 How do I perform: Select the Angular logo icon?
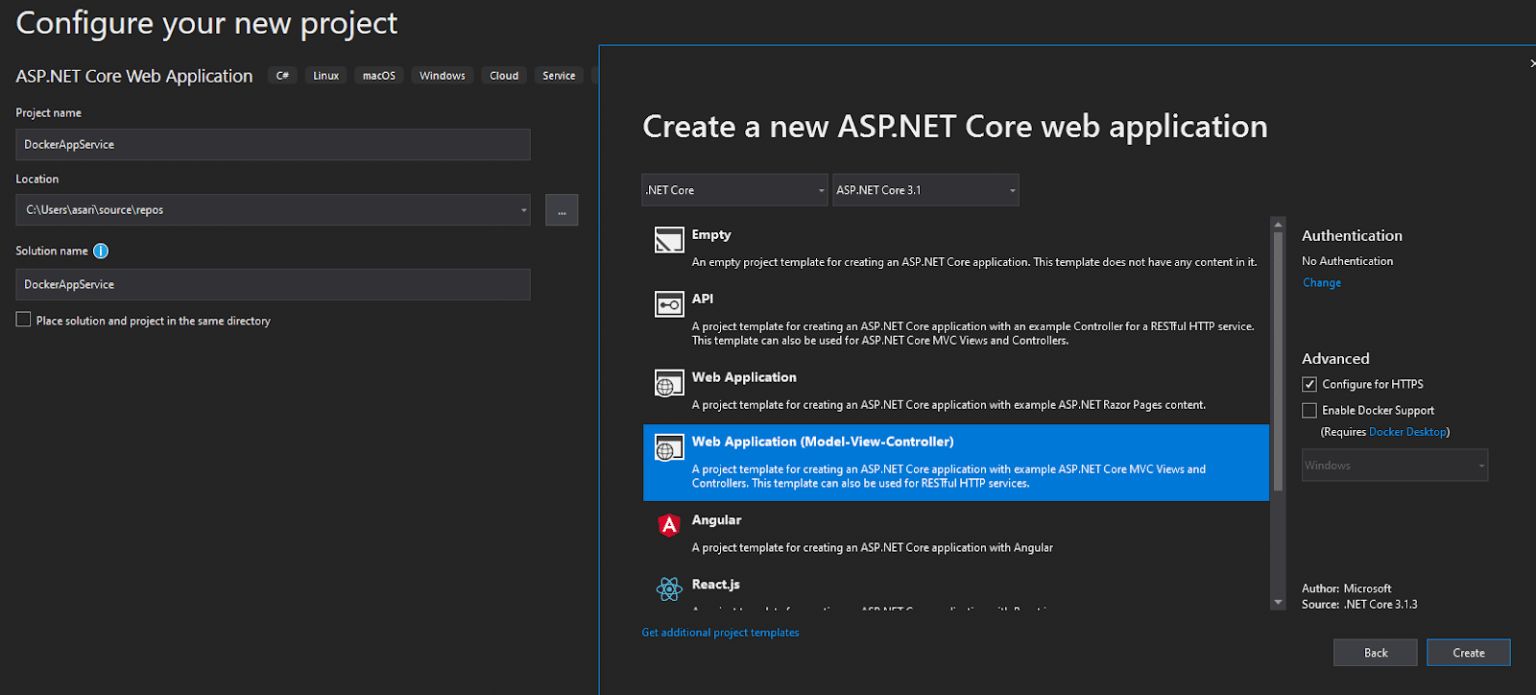click(669, 525)
